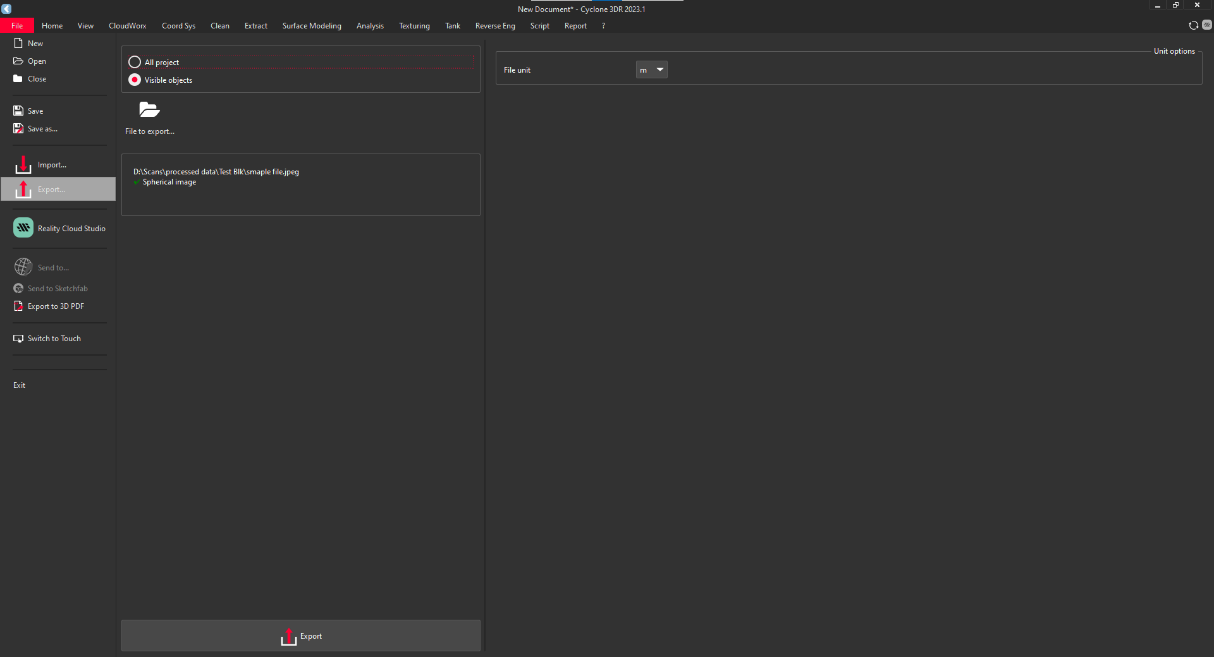Click the Import... label

(52, 164)
